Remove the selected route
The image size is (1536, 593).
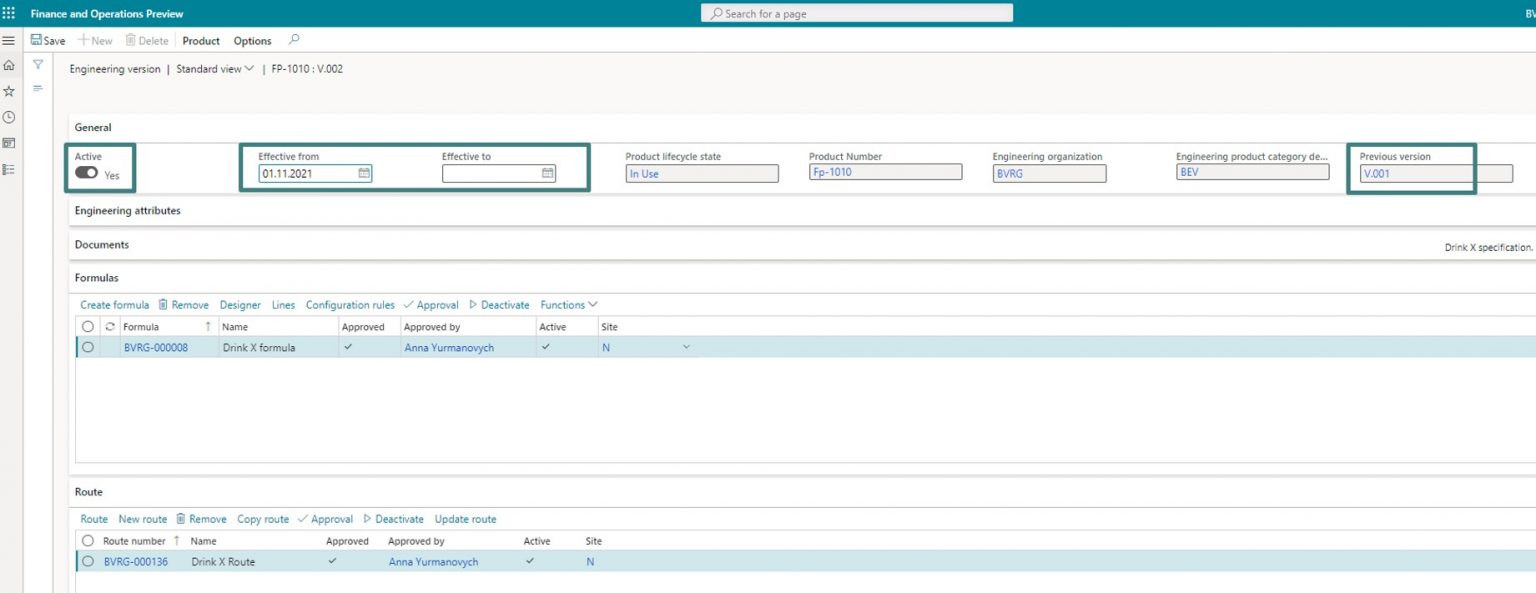point(201,519)
